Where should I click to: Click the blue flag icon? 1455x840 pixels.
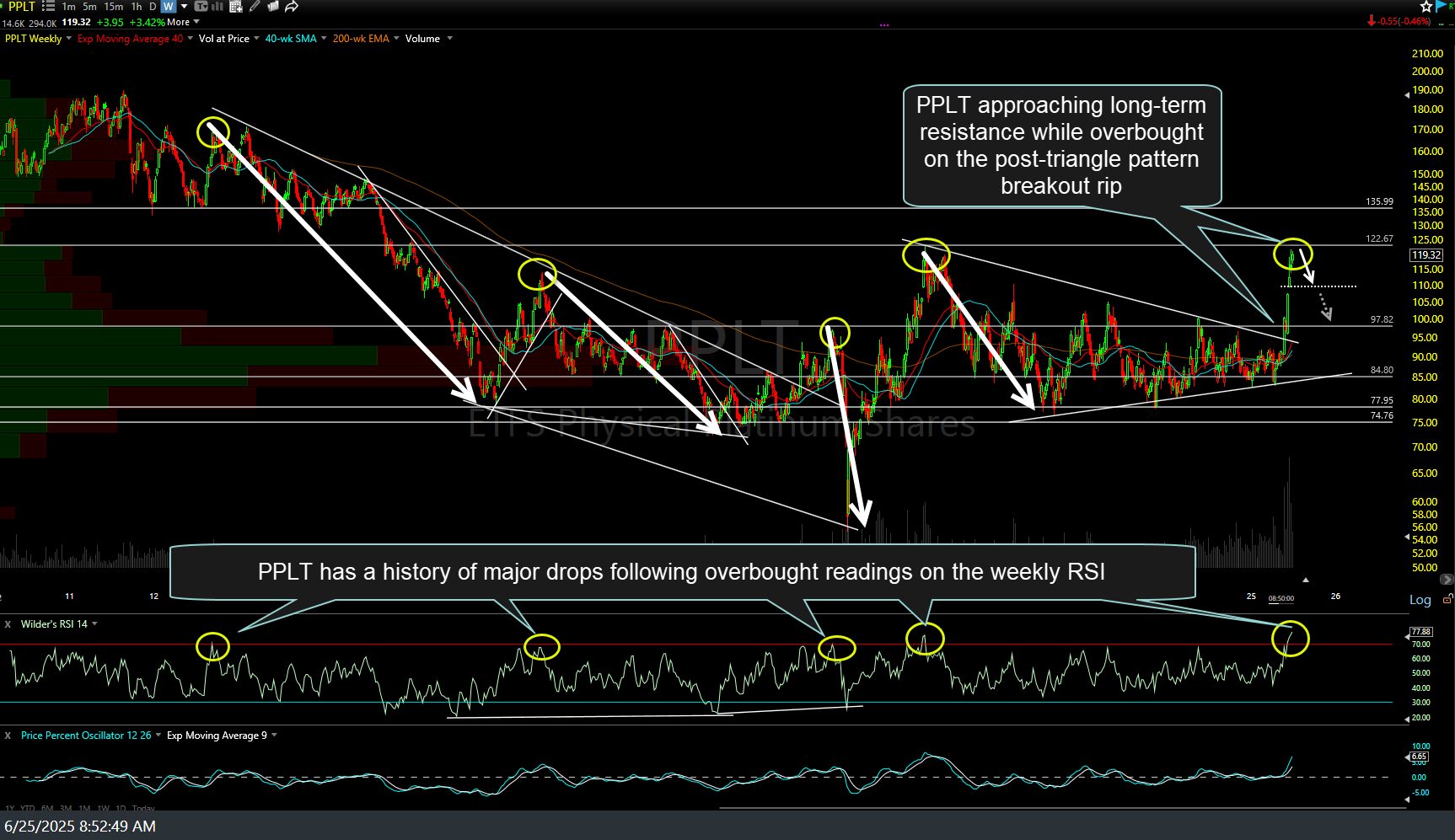(1441, 7)
